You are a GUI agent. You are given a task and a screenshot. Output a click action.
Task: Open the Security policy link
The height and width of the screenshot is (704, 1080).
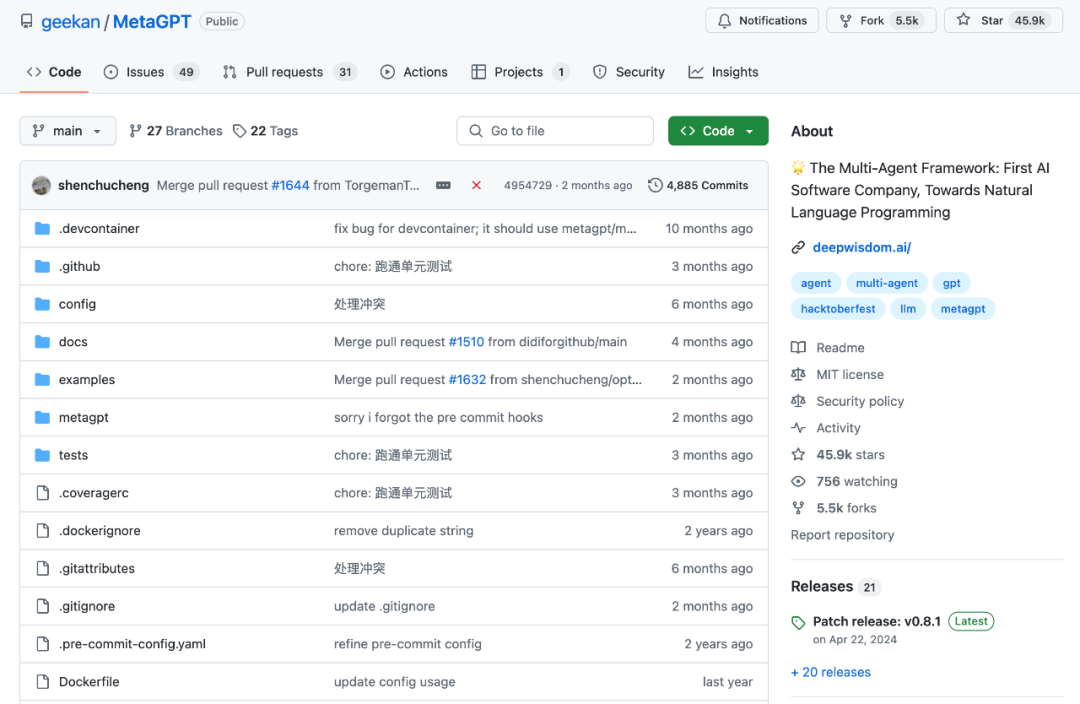(x=860, y=401)
